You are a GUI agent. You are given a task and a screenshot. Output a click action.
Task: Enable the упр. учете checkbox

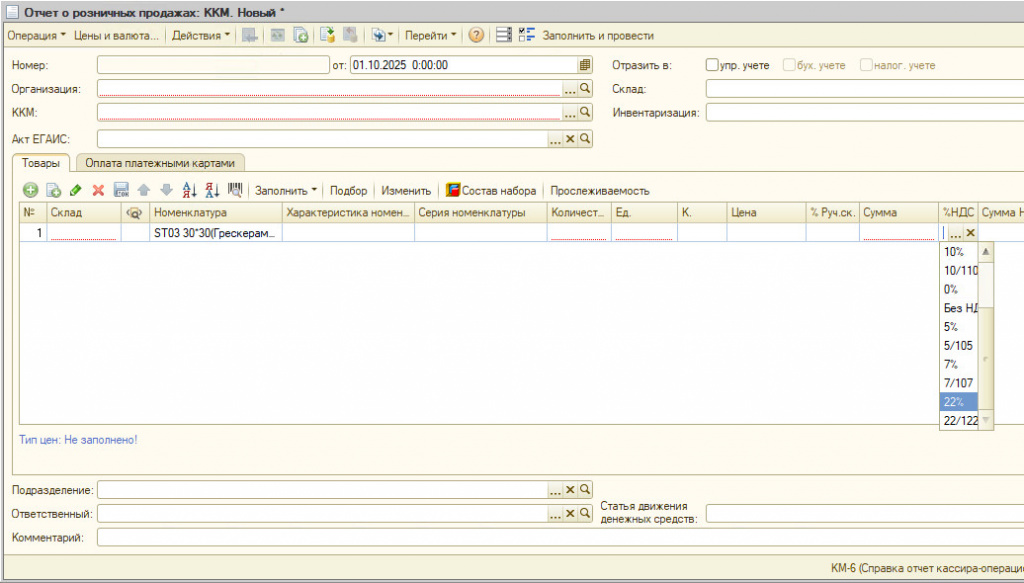pyautogui.click(x=712, y=65)
